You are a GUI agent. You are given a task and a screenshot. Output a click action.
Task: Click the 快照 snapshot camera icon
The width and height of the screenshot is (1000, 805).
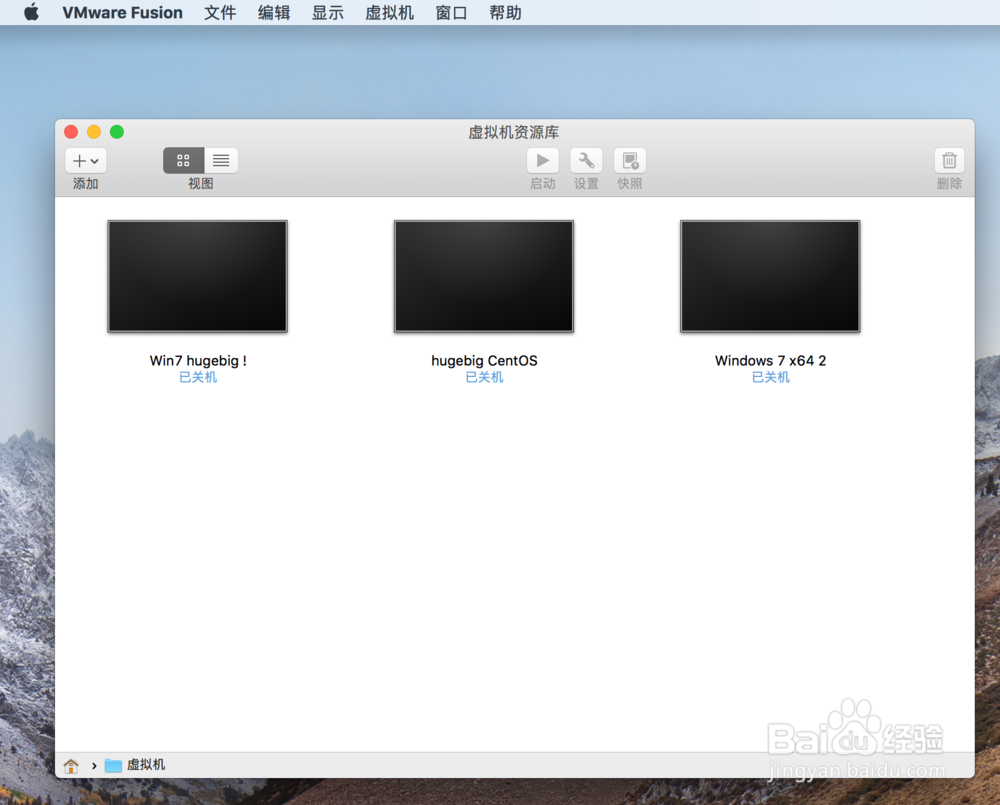click(x=630, y=160)
